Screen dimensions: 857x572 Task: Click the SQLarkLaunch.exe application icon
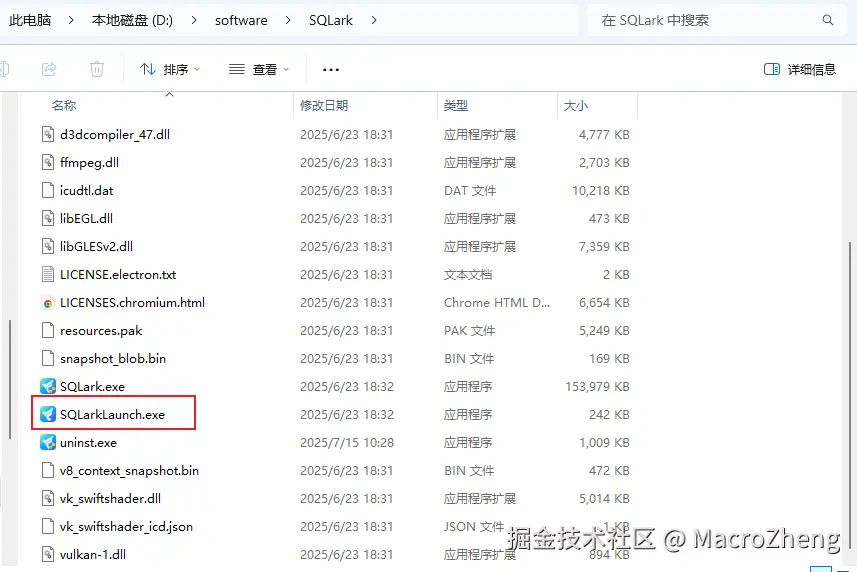[48, 414]
